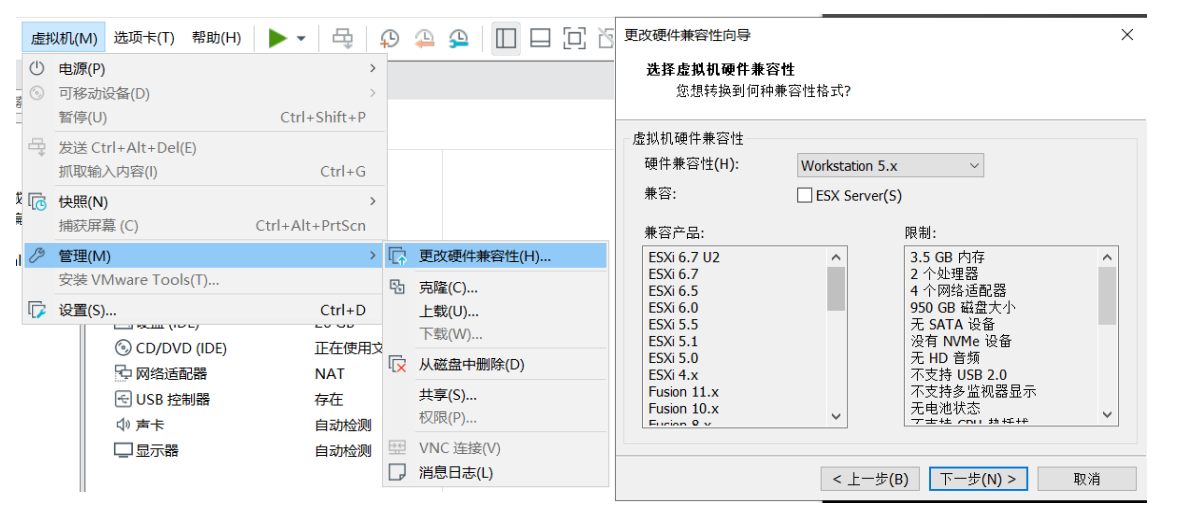The width and height of the screenshot is (1180, 520).
Task: Choose 克隆(C)... from submenu
Action: (x=495, y=288)
